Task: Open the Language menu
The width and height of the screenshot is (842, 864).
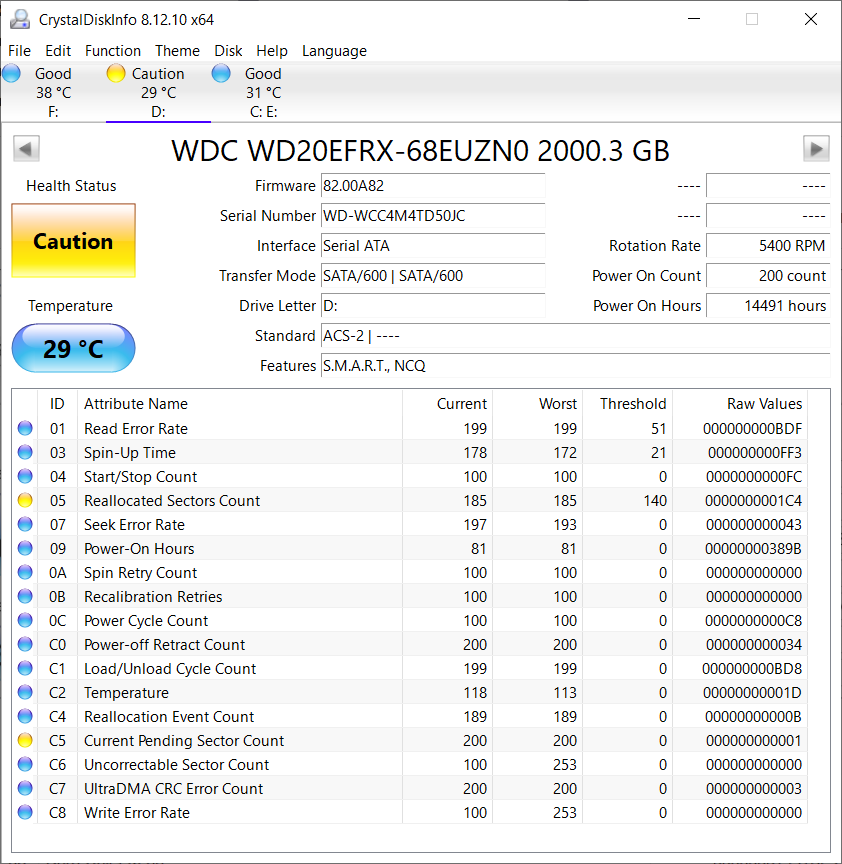Action: (x=334, y=51)
